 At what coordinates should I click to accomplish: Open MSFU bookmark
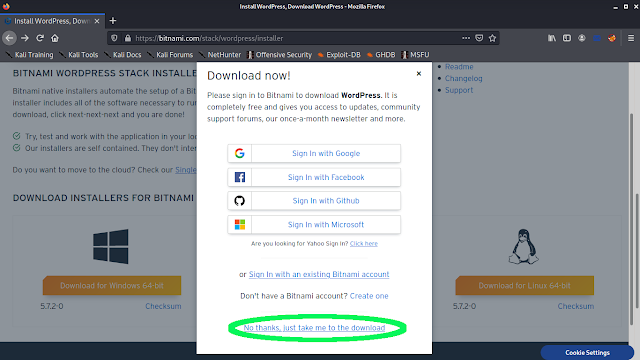[x=416, y=55]
